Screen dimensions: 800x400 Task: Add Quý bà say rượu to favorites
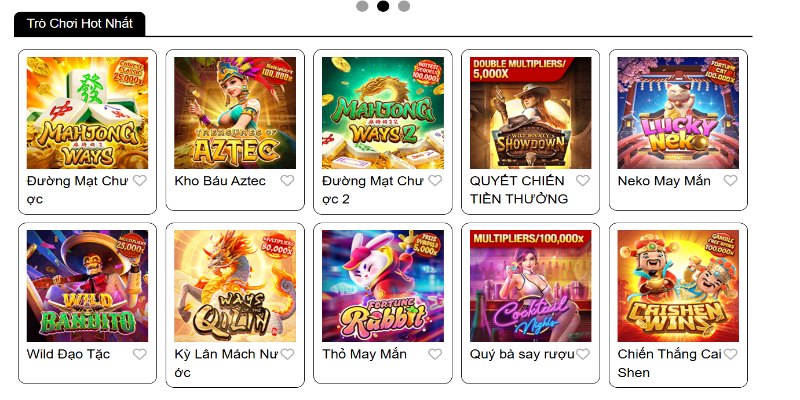(583, 354)
